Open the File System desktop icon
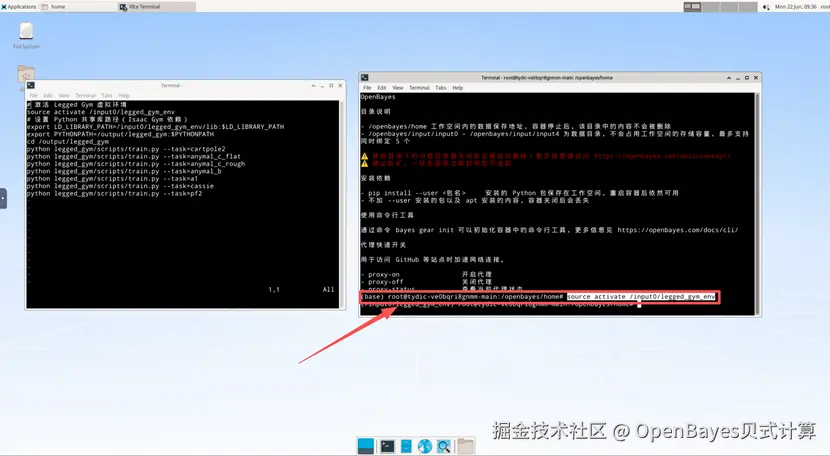The image size is (830, 456). pos(26,35)
